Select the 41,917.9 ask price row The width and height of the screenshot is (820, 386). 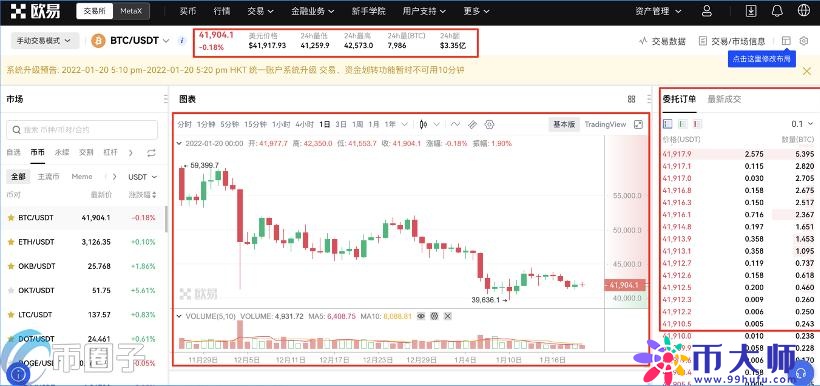pos(738,154)
